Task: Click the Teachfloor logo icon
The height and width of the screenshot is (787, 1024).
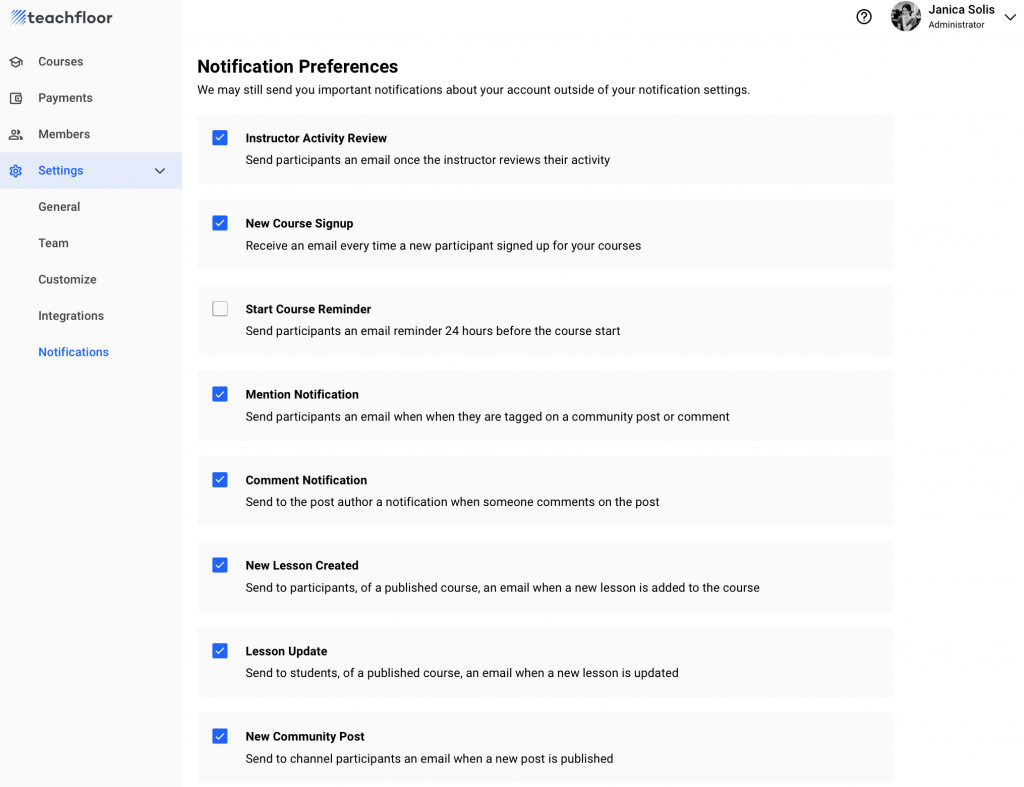Action: (x=19, y=17)
